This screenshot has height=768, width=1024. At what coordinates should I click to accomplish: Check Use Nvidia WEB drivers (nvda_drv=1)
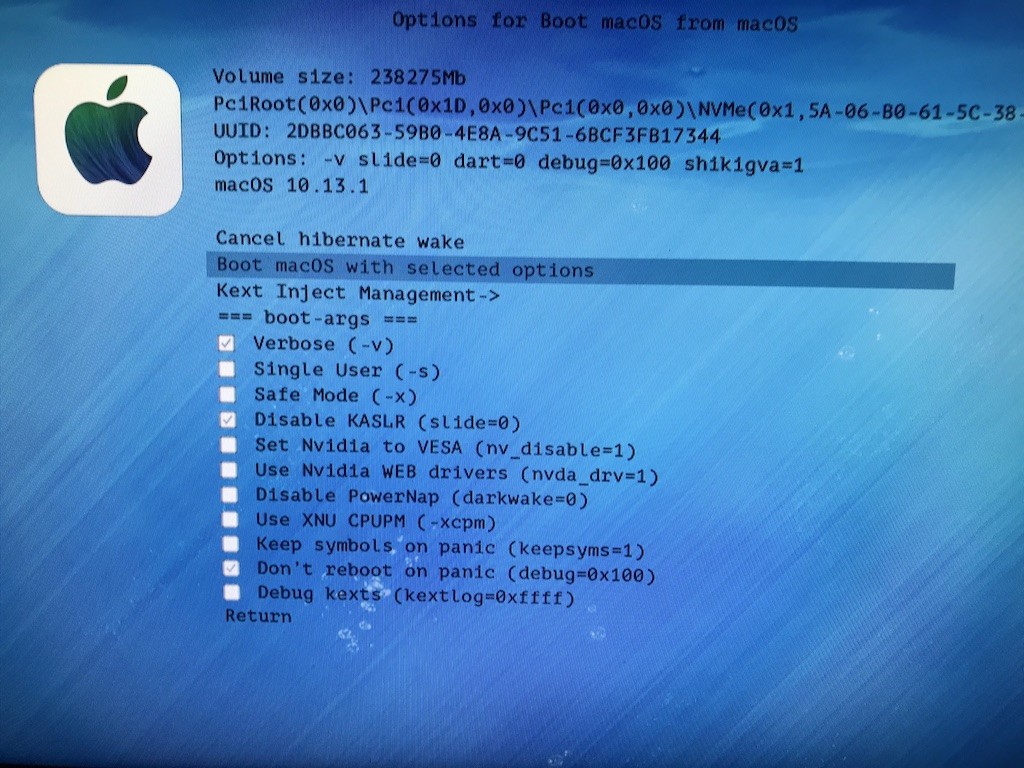[229, 470]
